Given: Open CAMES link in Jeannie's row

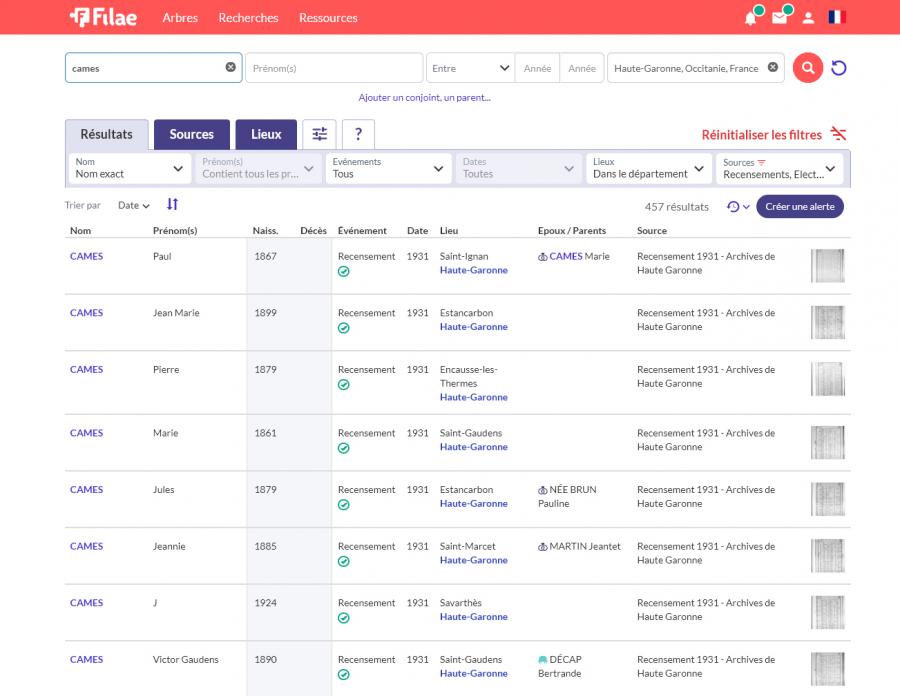Looking at the screenshot, I should tap(87, 546).
